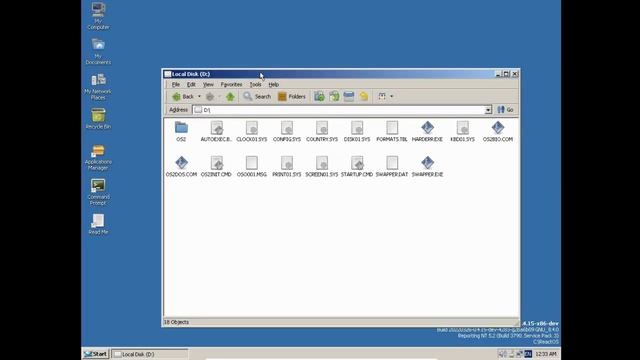Go up one level with green arrow
The height and width of the screenshot is (360, 640).
(x=230, y=96)
